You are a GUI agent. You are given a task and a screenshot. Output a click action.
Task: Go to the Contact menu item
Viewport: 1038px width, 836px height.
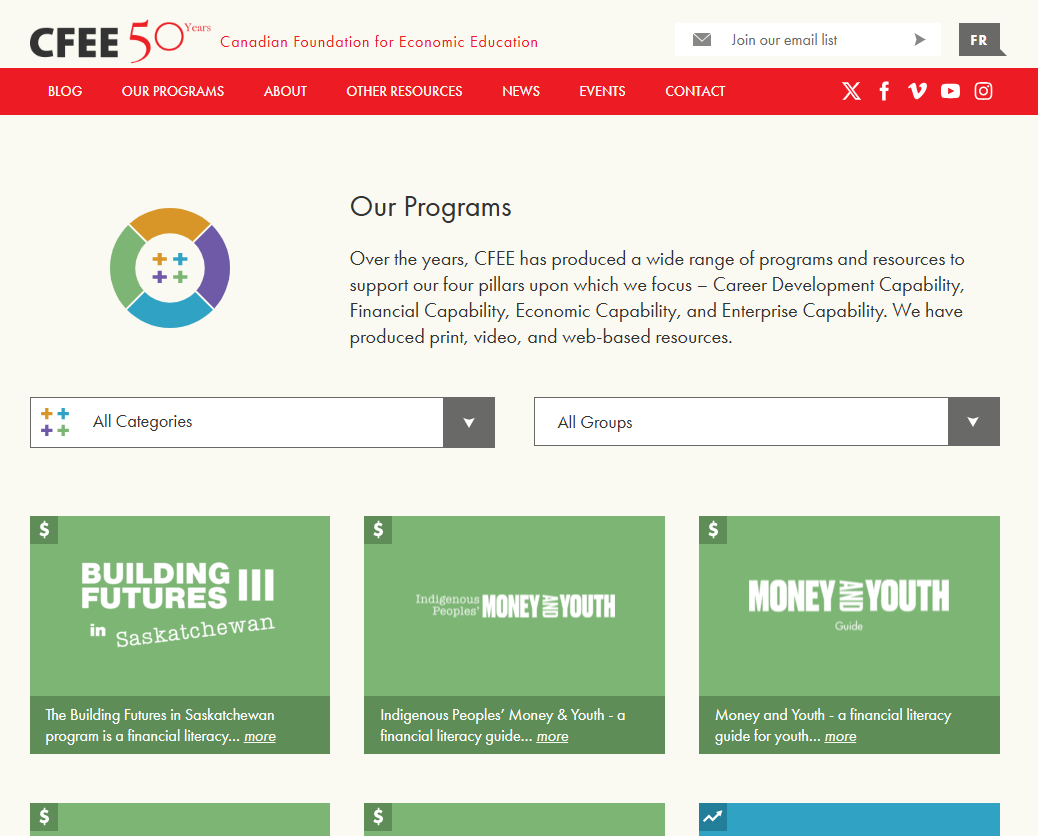(x=695, y=91)
